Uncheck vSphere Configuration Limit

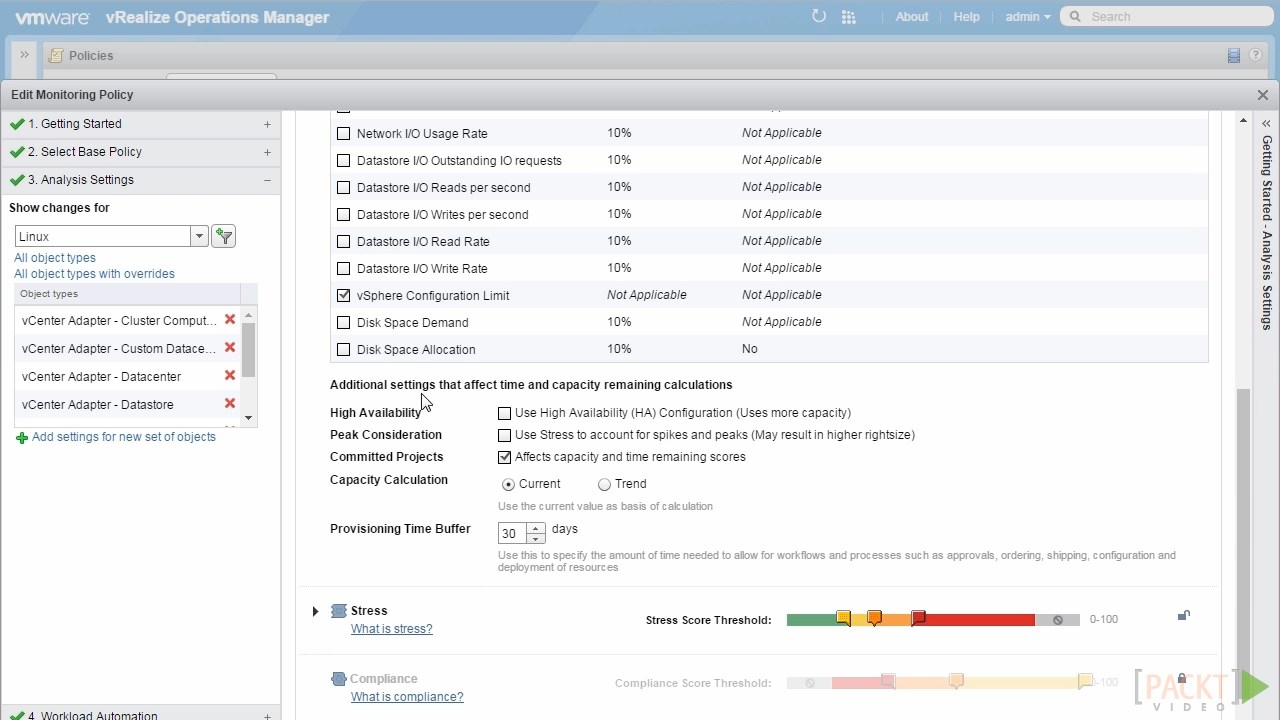tap(344, 295)
